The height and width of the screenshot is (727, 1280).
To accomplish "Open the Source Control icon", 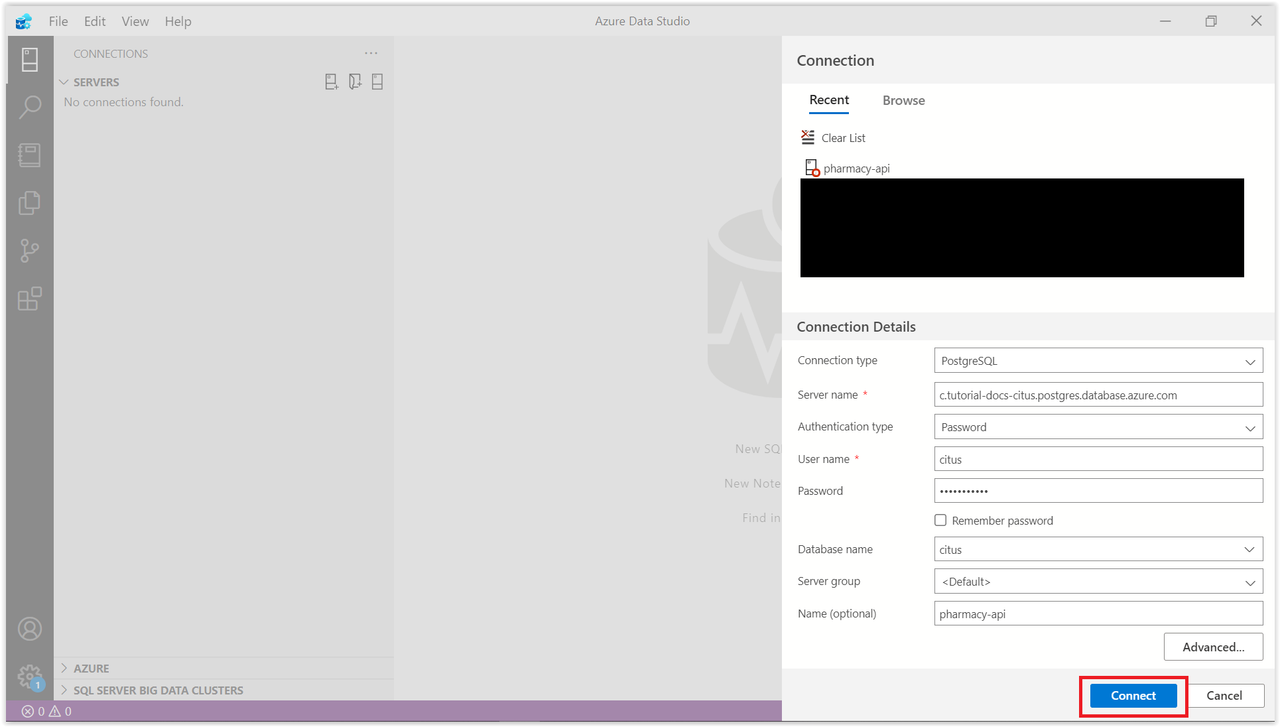I will click(30, 251).
